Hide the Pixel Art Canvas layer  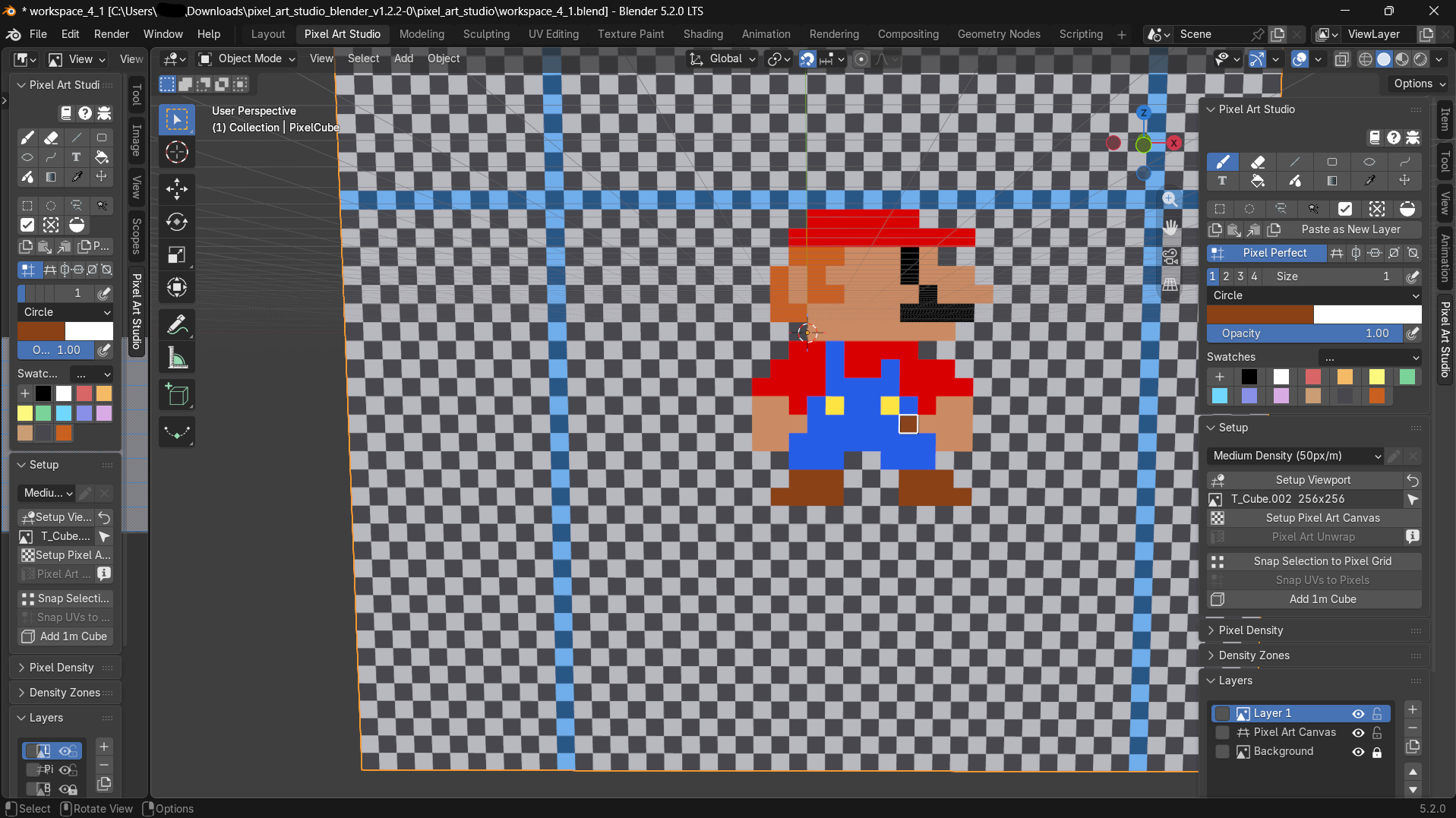point(1358,732)
